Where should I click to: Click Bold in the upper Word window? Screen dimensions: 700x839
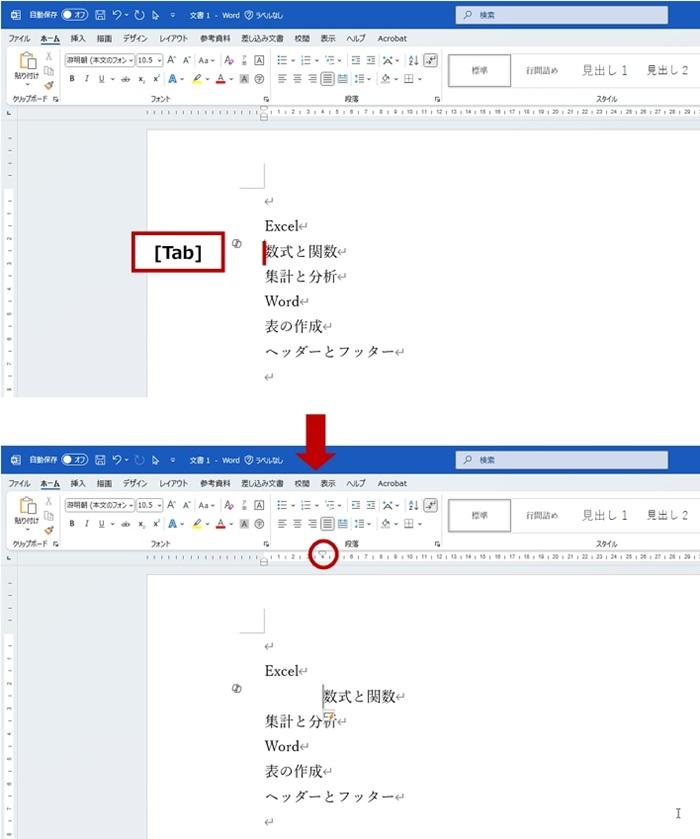pos(72,78)
